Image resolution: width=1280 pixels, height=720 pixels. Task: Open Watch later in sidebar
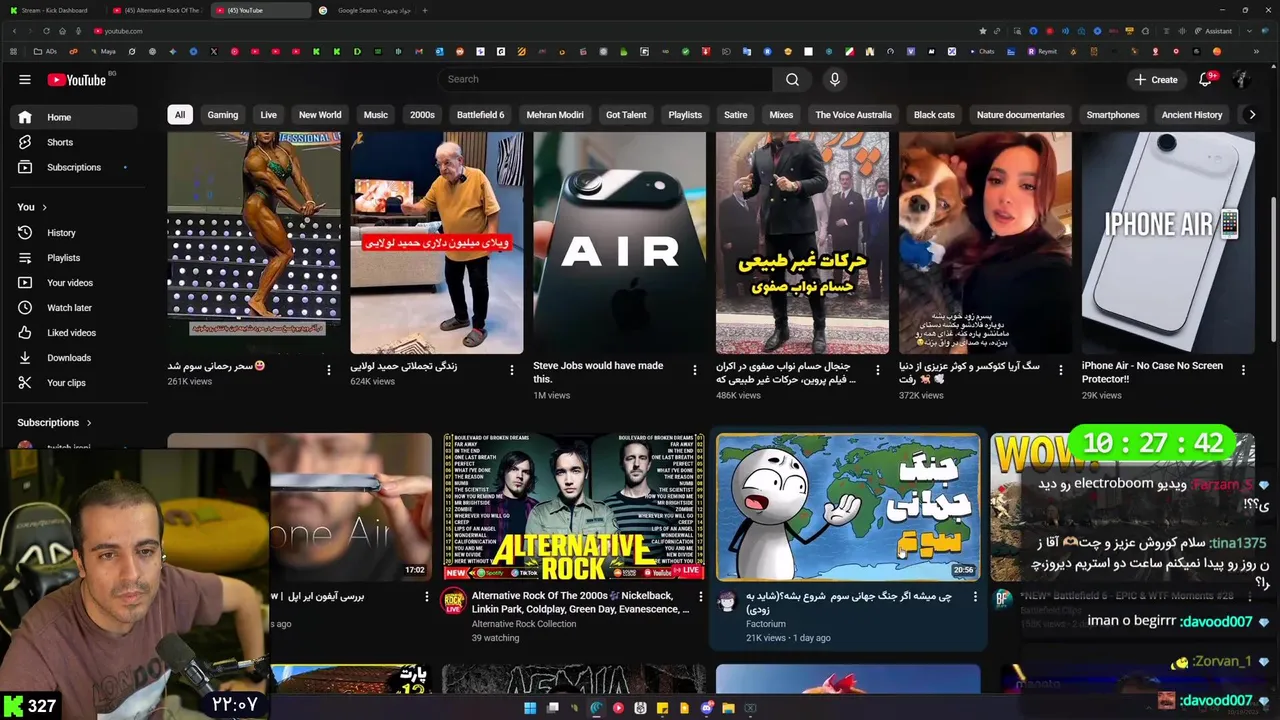pos(74,308)
